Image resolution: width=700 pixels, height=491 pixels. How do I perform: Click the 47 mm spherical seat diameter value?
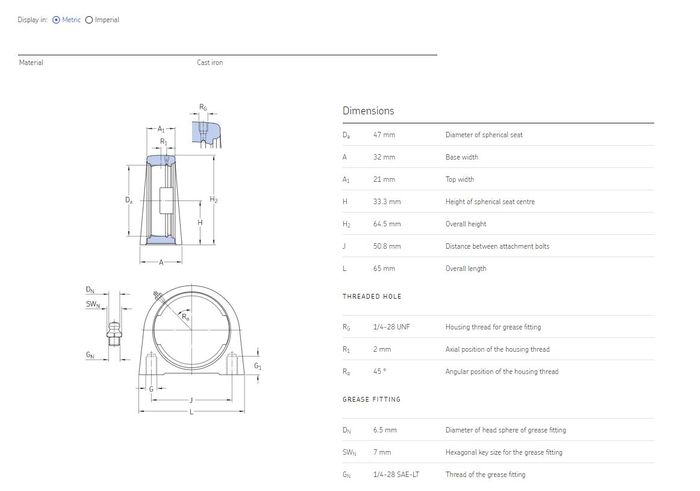(x=385, y=134)
